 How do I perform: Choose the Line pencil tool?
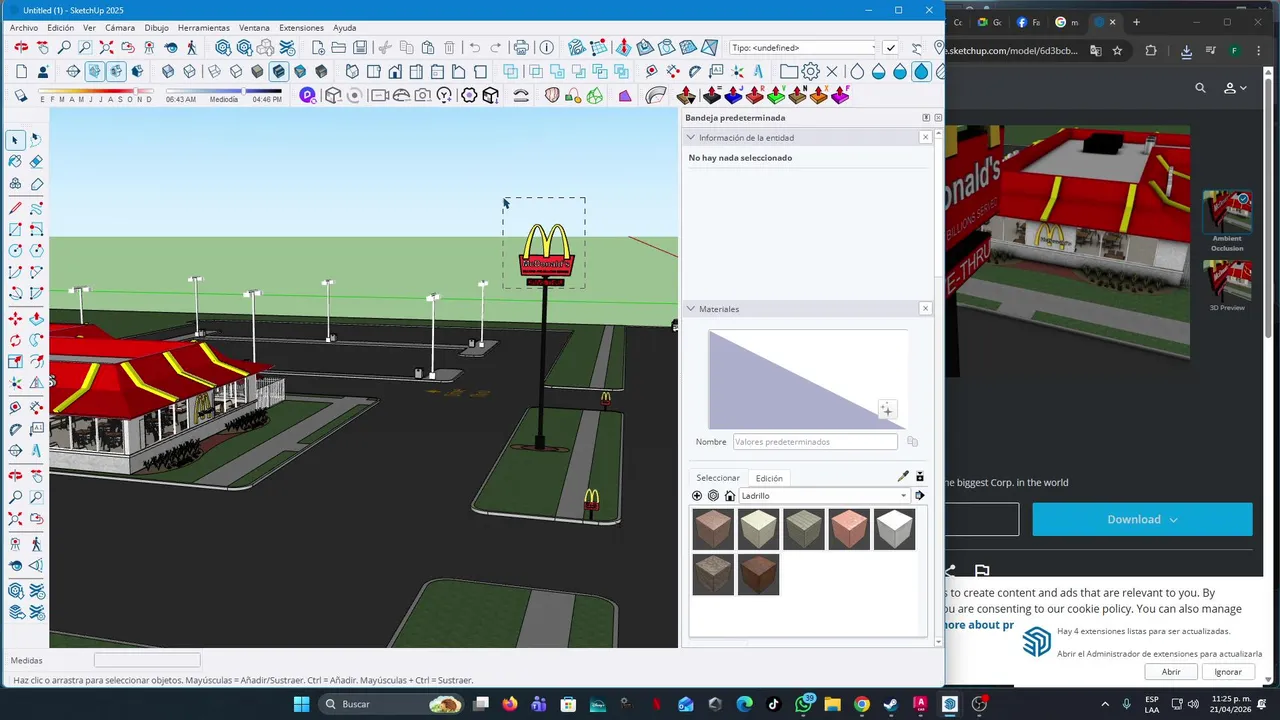(16, 208)
